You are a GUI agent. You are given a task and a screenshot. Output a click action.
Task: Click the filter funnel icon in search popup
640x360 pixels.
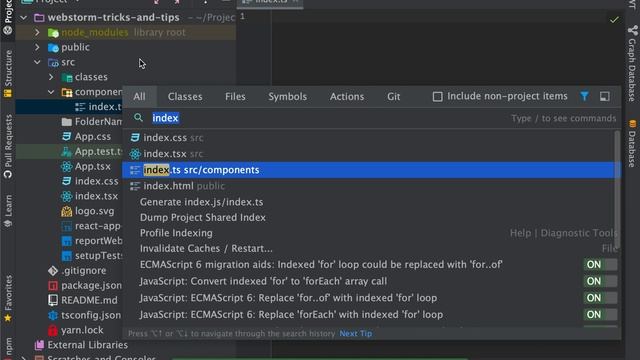point(584,96)
